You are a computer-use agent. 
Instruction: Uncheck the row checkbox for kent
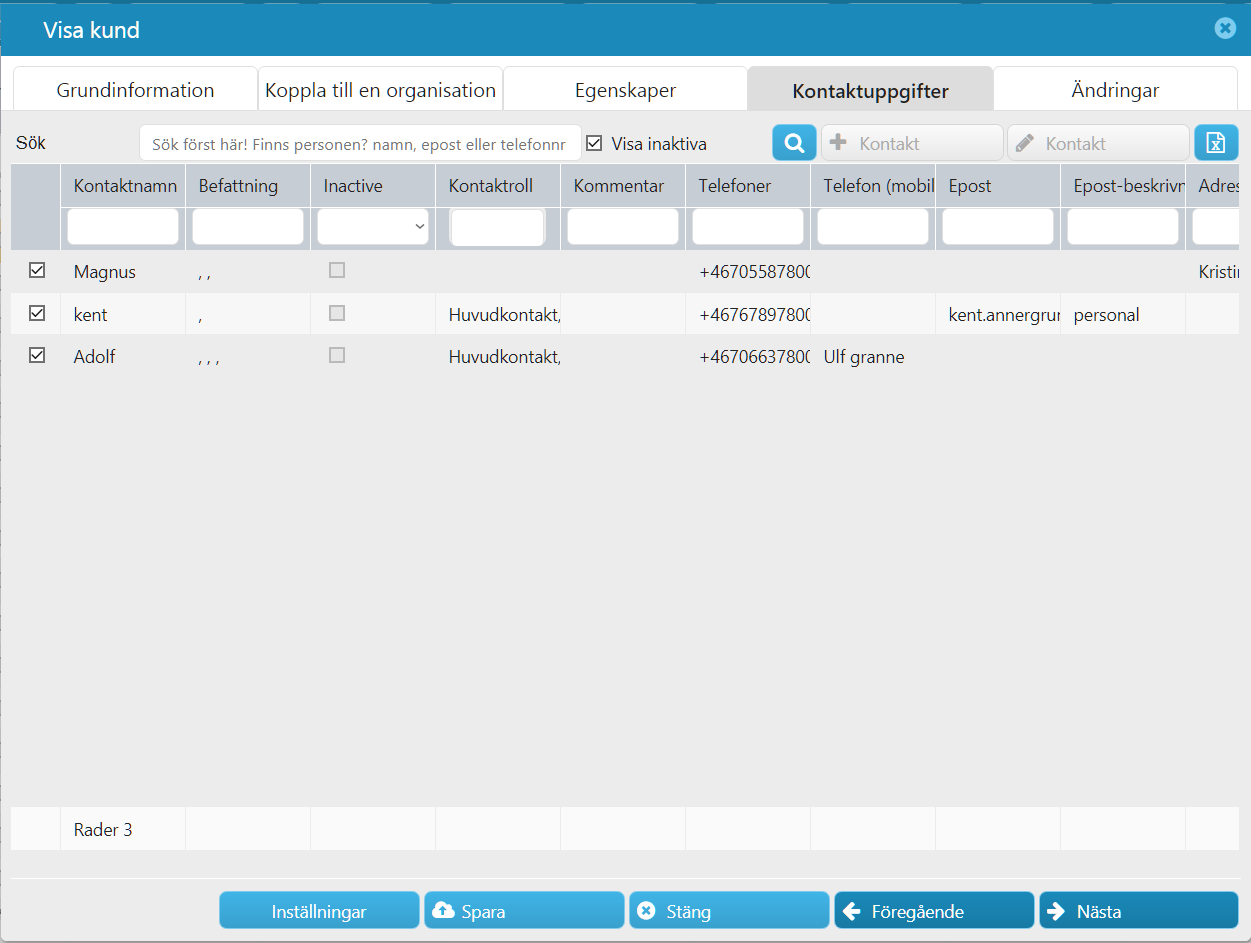(x=37, y=313)
